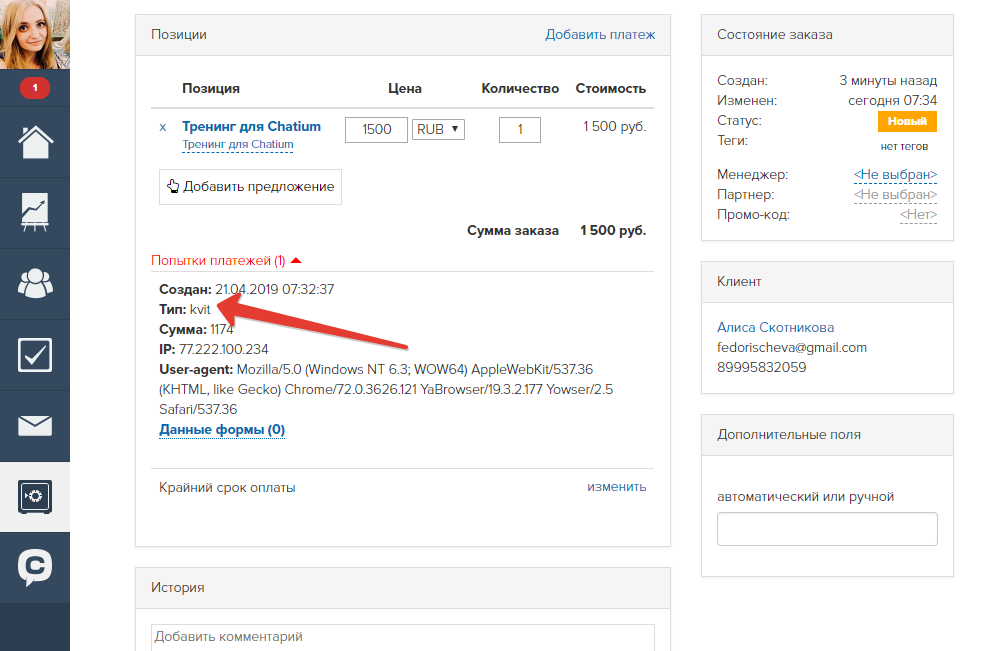Open the user avatar profile photo

pos(34,34)
